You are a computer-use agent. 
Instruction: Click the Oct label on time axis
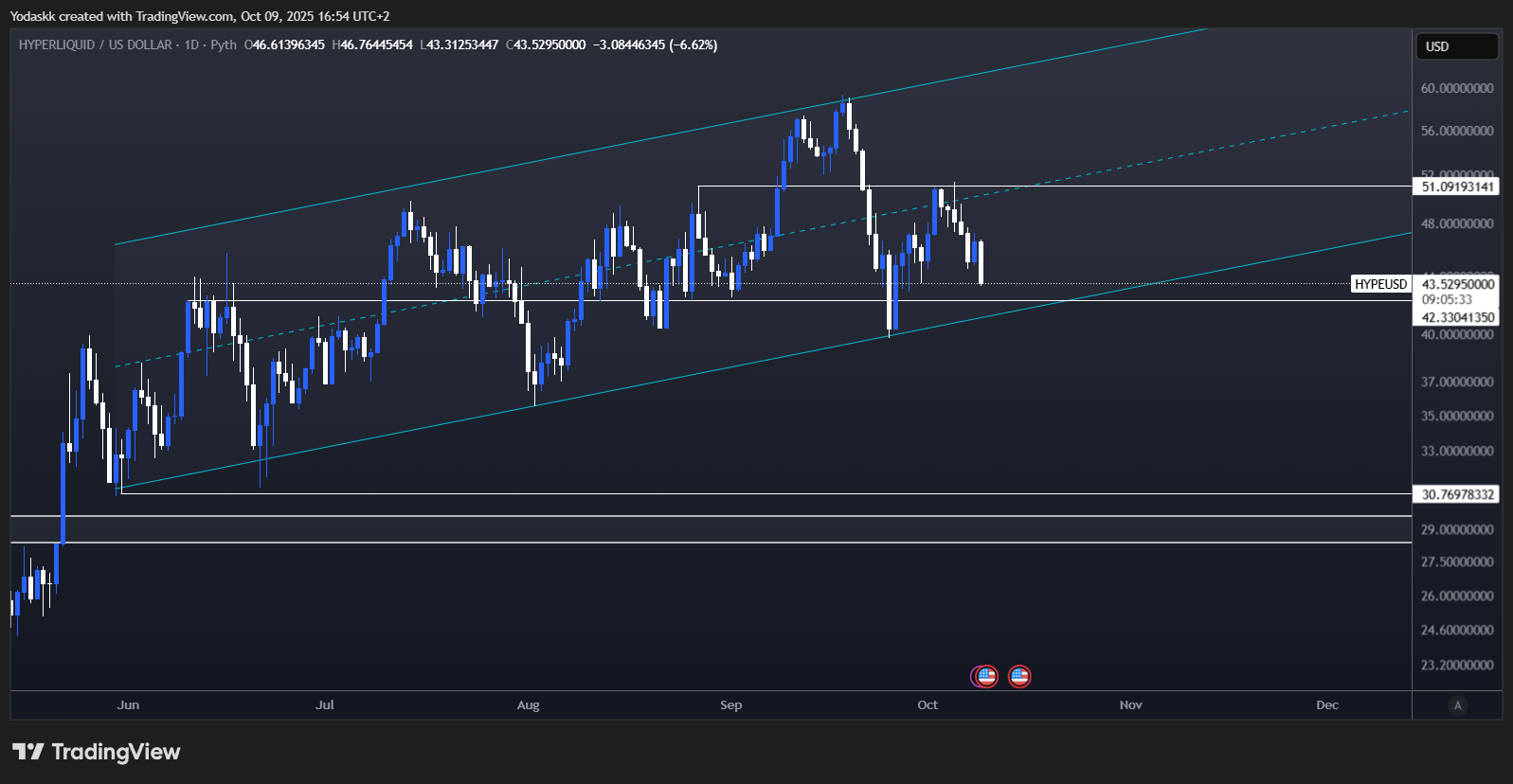[x=928, y=705]
